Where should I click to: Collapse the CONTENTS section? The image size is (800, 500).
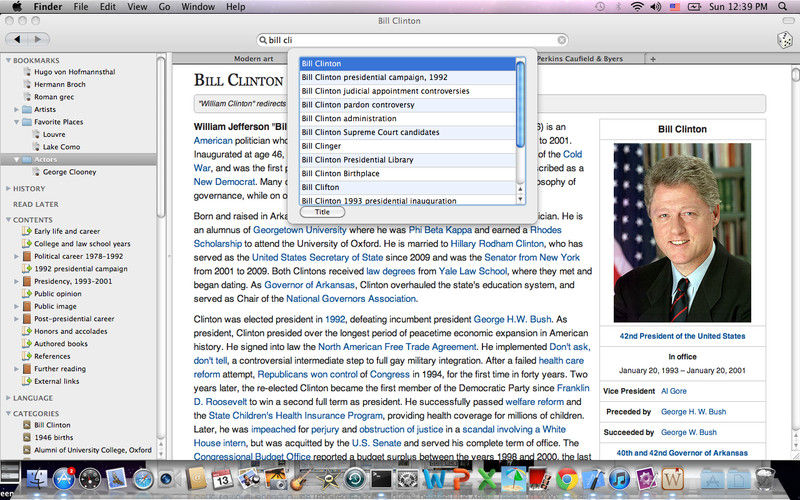tap(8, 219)
